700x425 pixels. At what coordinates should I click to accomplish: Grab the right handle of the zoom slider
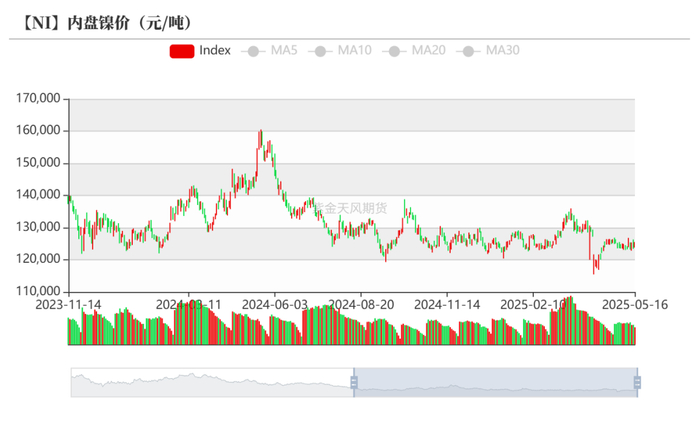pyautogui.click(x=637, y=383)
